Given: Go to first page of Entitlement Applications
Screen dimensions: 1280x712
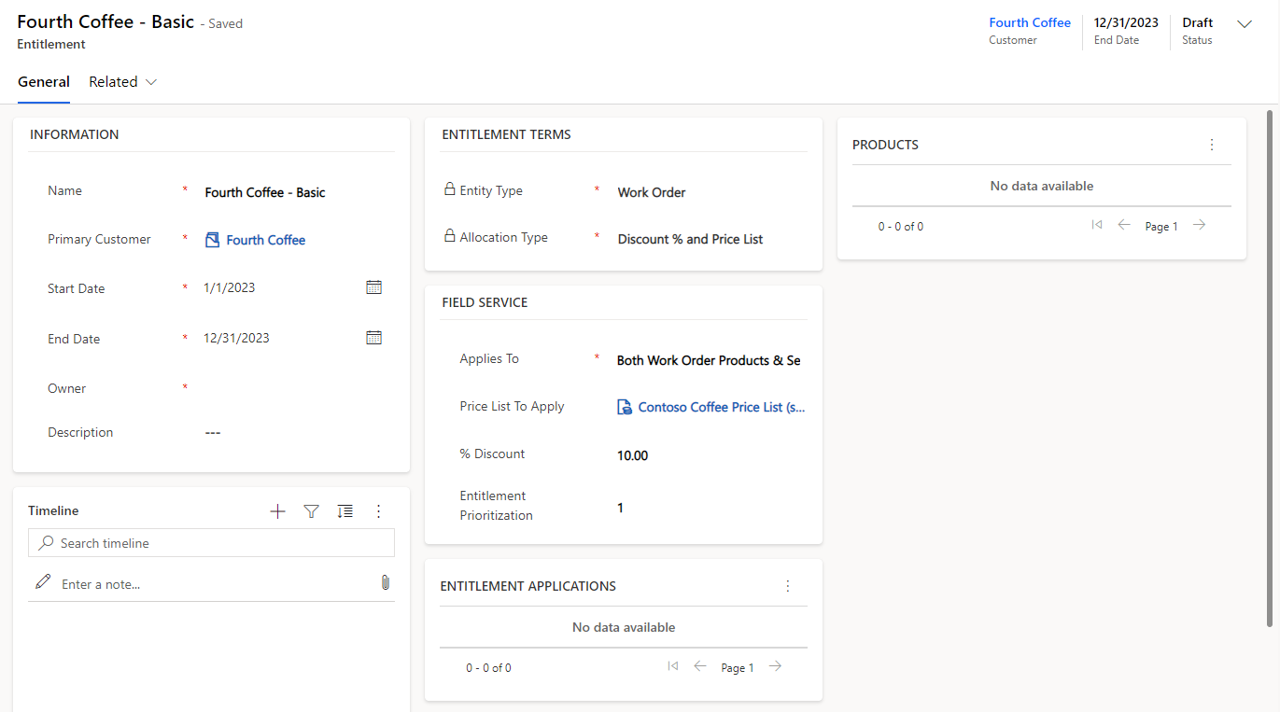Looking at the screenshot, I should [673, 666].
